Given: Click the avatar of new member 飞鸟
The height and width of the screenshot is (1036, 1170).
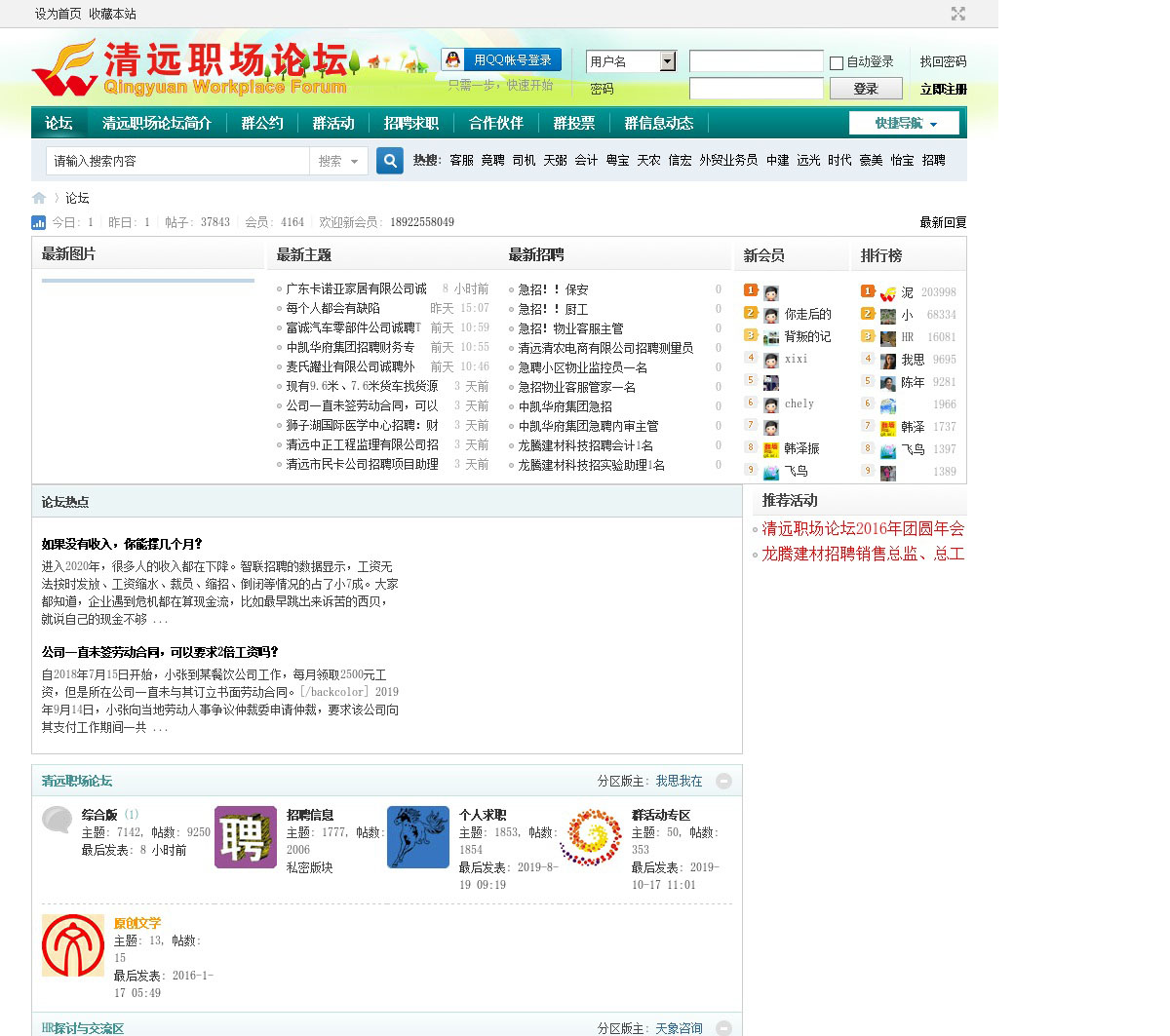Looking at the screenshot, I should click(771, 472).
